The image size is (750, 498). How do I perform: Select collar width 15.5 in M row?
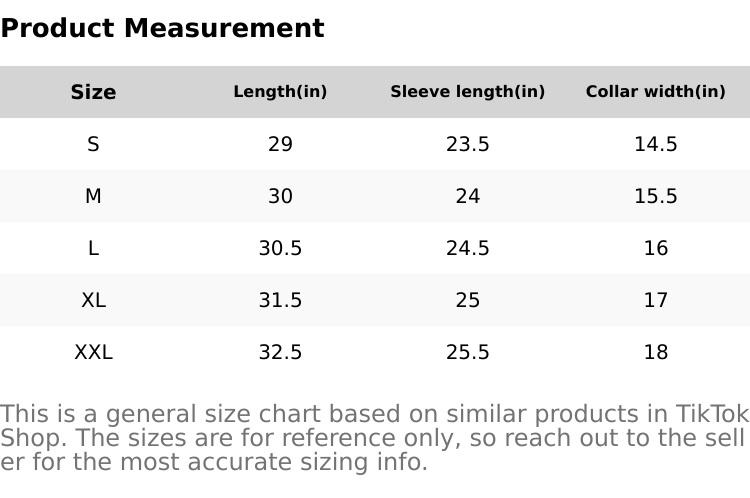655,196
